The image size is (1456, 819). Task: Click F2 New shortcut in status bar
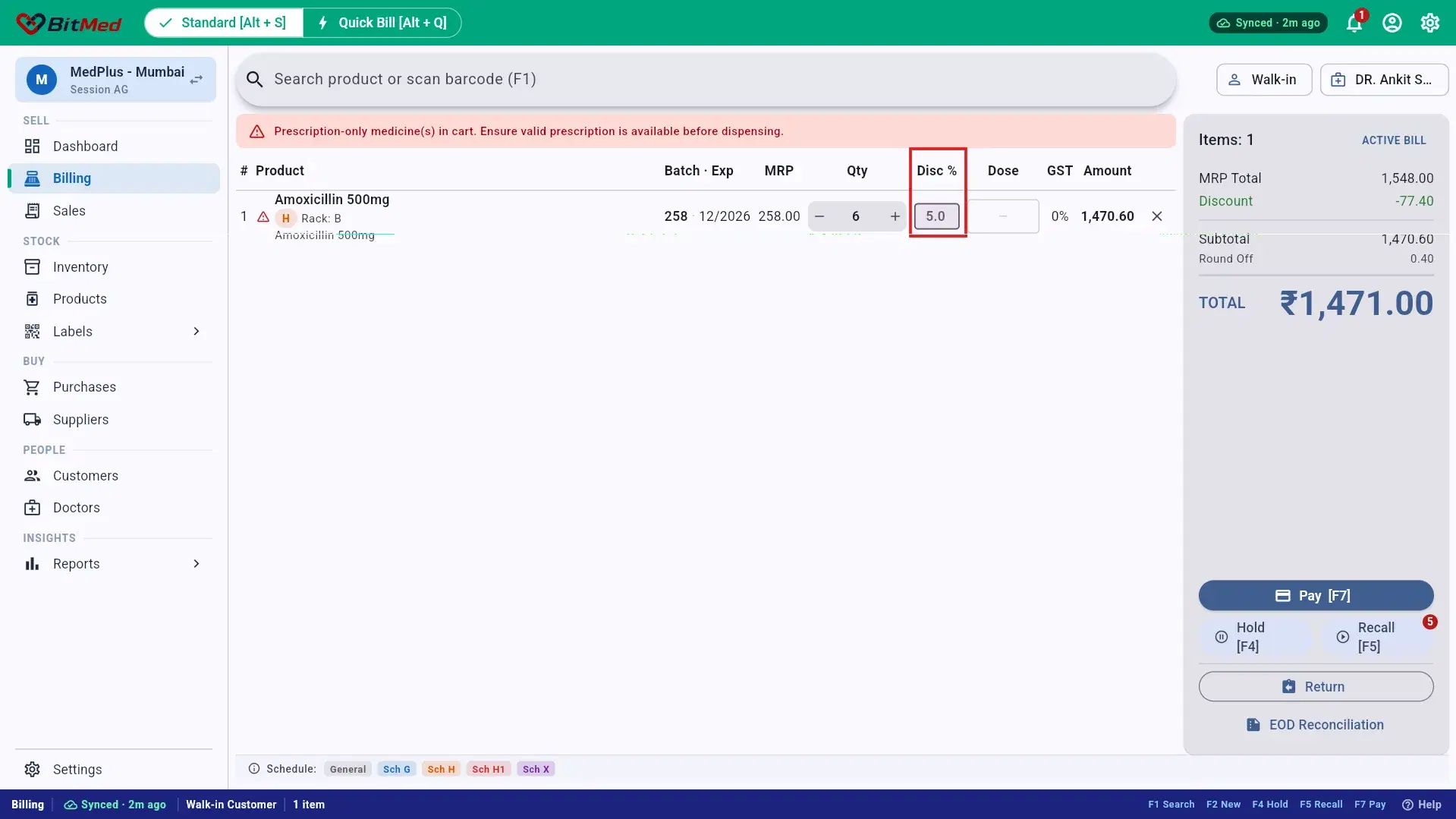point(1223,805)
